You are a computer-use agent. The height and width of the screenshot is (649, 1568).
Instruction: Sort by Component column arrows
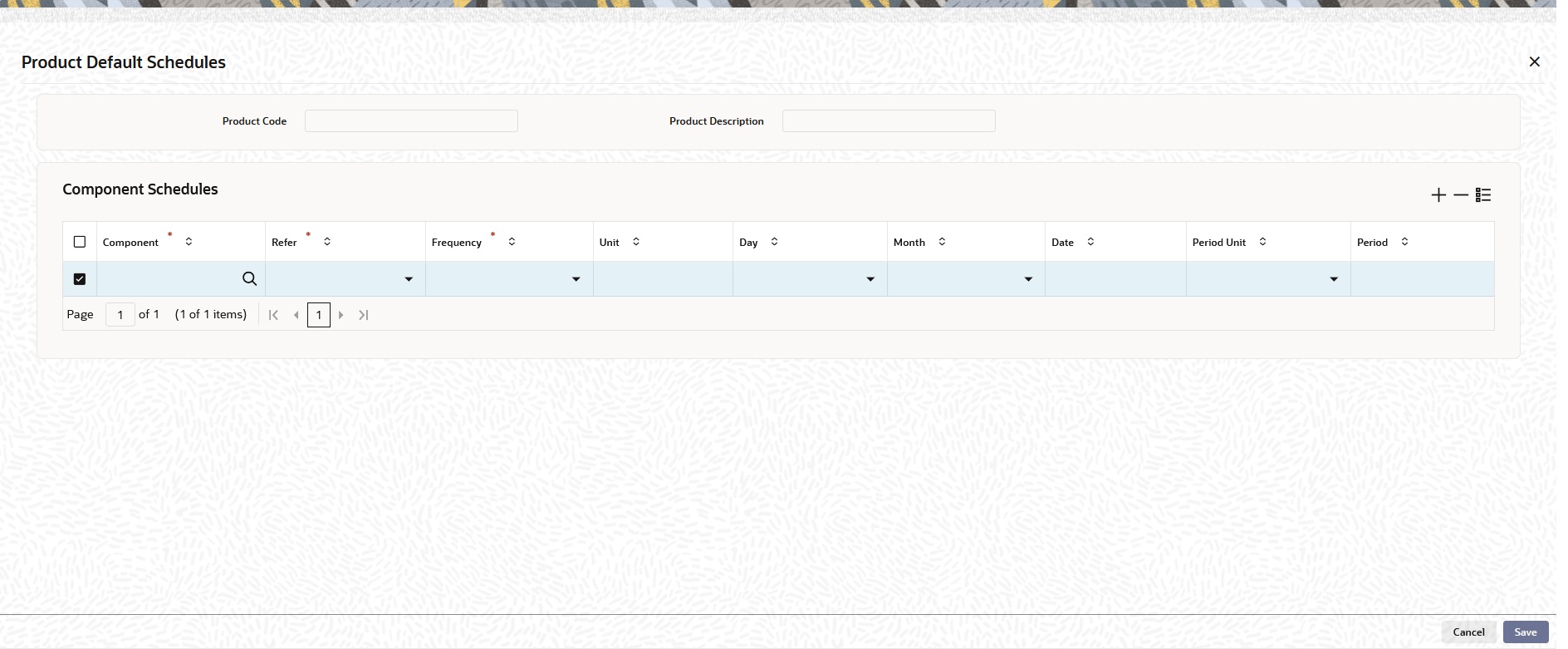point(189,242)
